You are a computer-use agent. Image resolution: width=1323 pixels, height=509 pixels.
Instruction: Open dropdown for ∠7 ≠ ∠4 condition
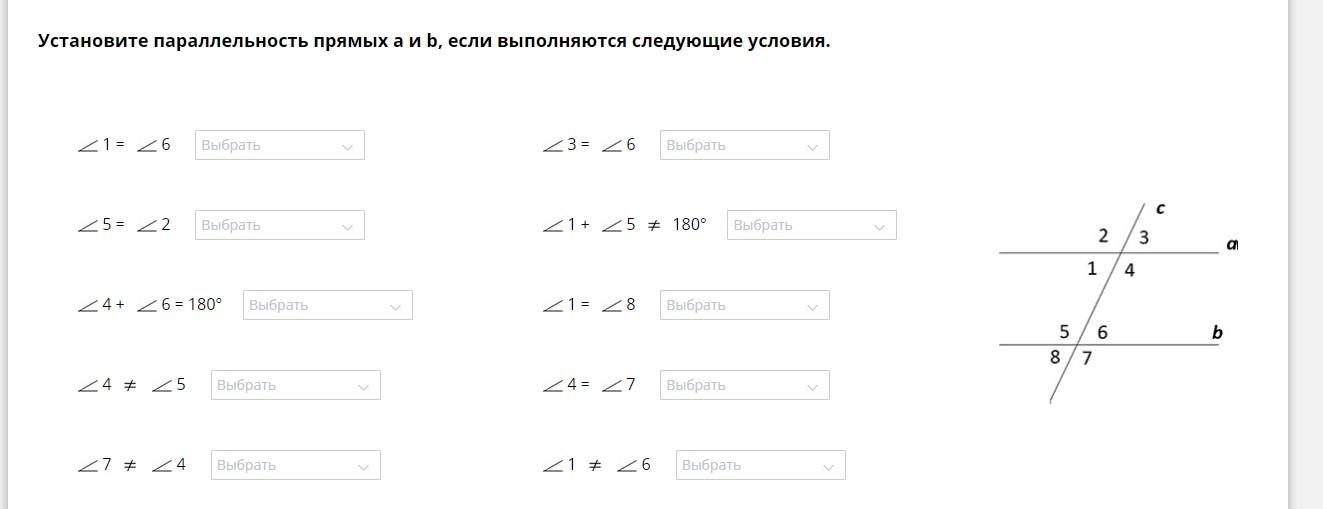[x=296, y=465]
